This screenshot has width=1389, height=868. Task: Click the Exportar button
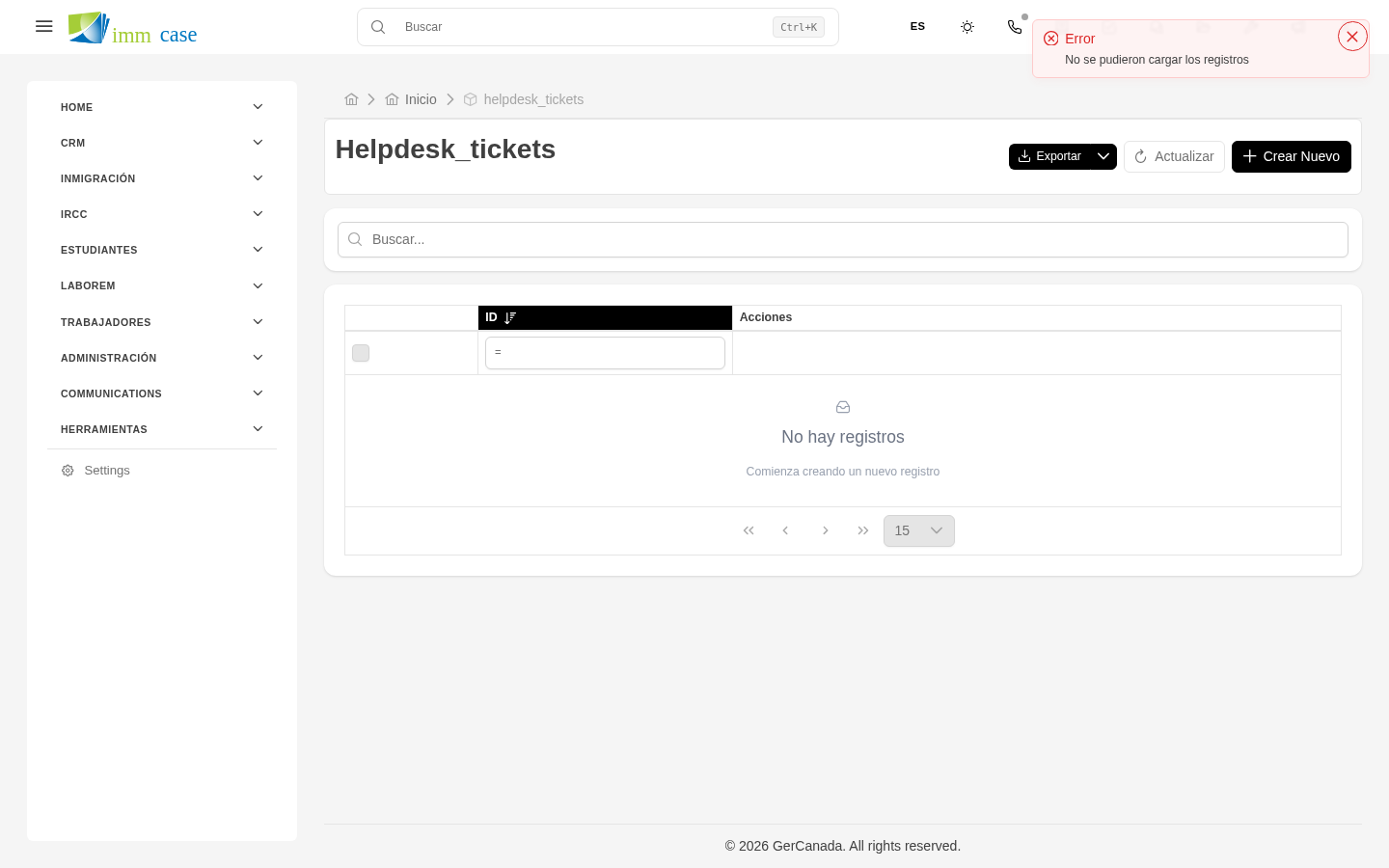[1049, 156]
